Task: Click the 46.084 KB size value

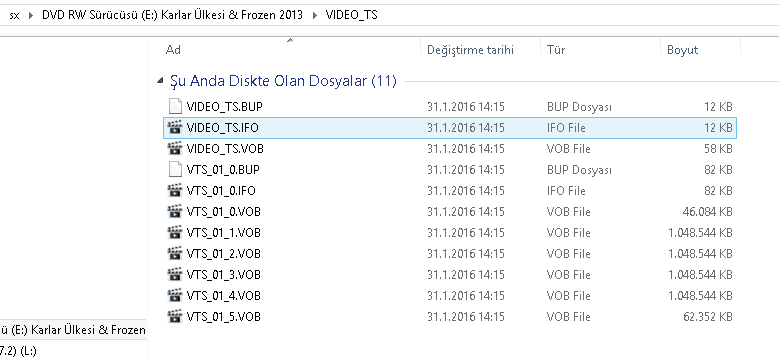Action: click(707, 212)
